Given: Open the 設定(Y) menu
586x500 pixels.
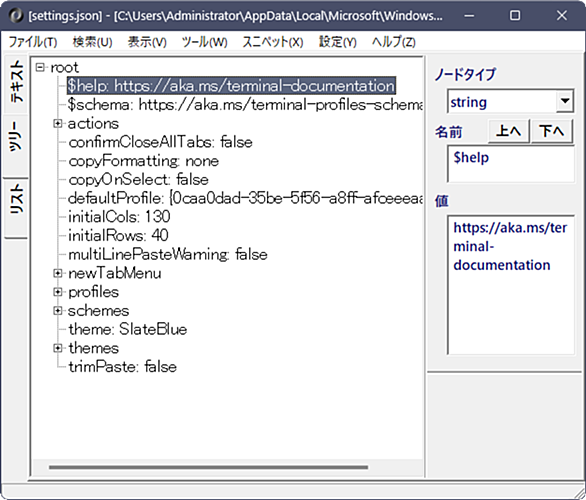Looking at the screenshot, I should (337, 42).
